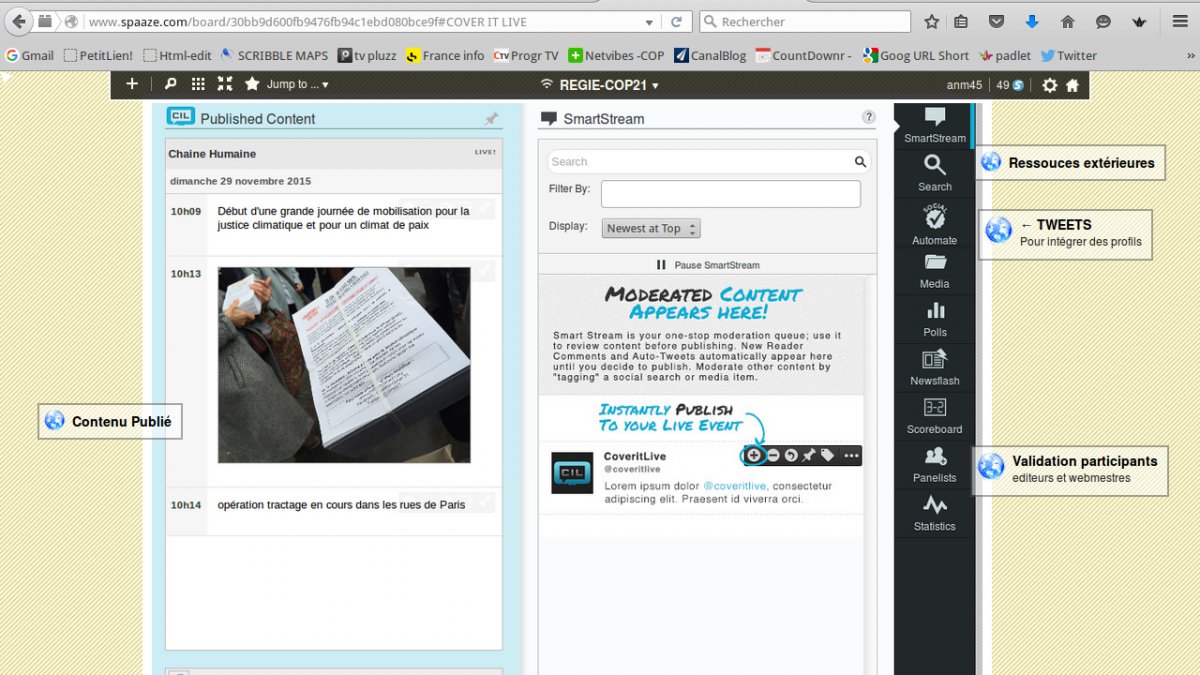Open the Polls panel
The height and width of the screenshot is (675, 1200).
[934, 318]
